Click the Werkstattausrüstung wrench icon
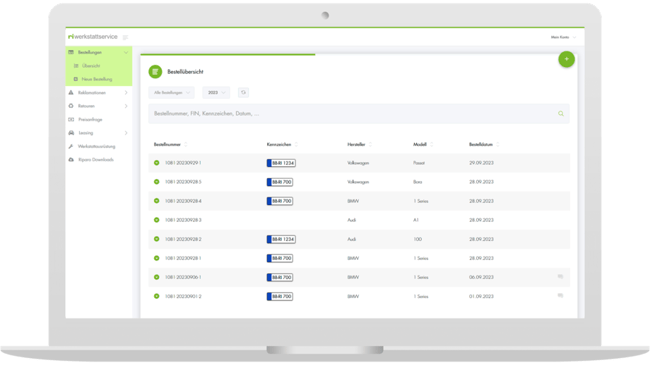The image size is (650, 365). point(71,146)
